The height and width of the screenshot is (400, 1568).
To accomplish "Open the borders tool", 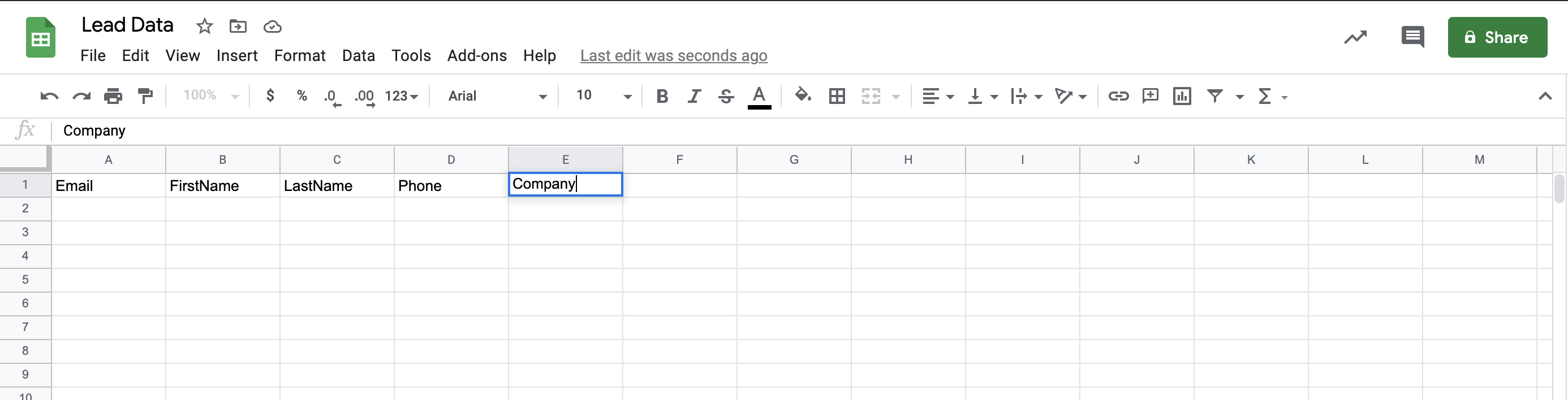I will [837, 96].
